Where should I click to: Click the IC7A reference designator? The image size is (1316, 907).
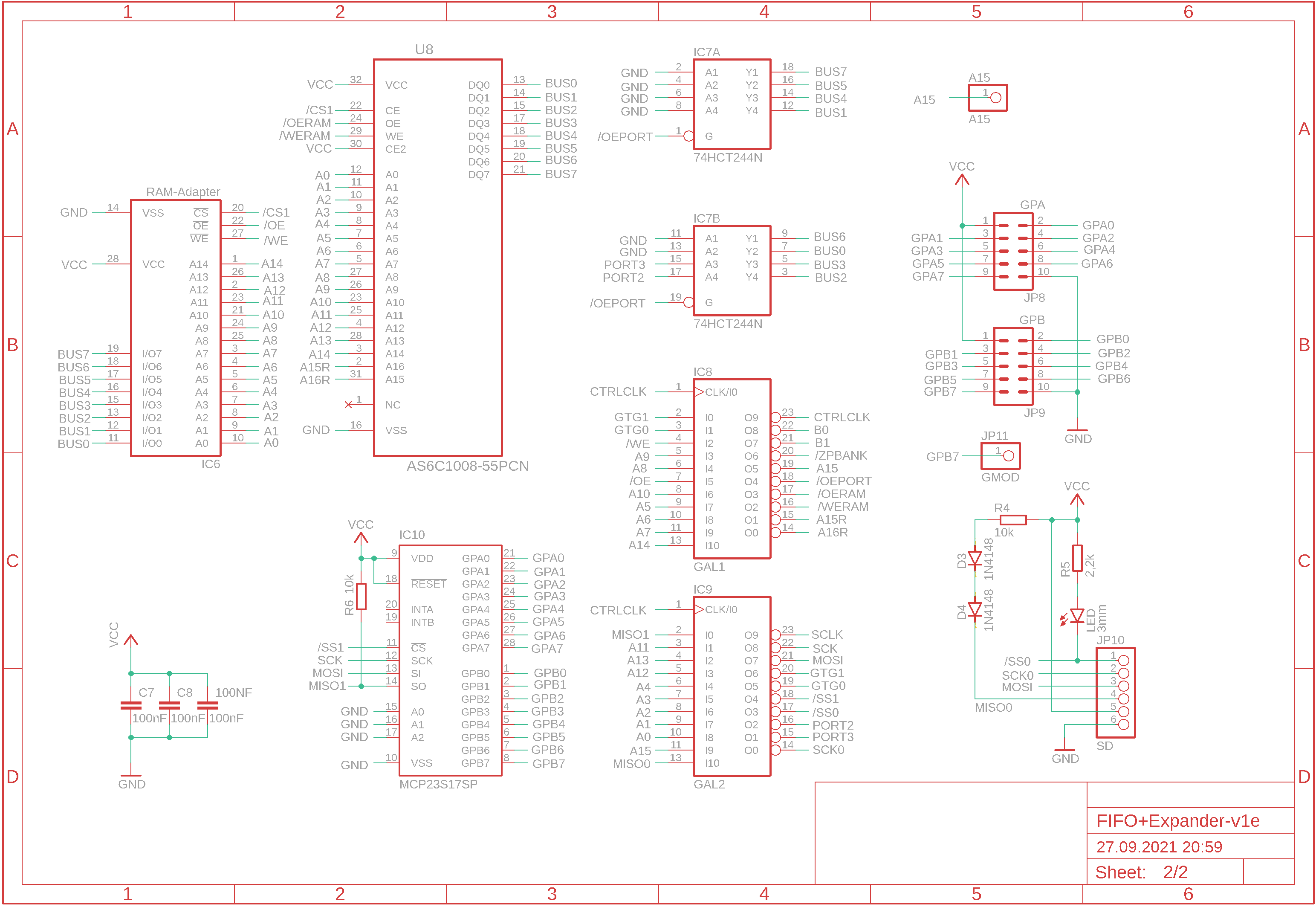[x=706, y=52]
